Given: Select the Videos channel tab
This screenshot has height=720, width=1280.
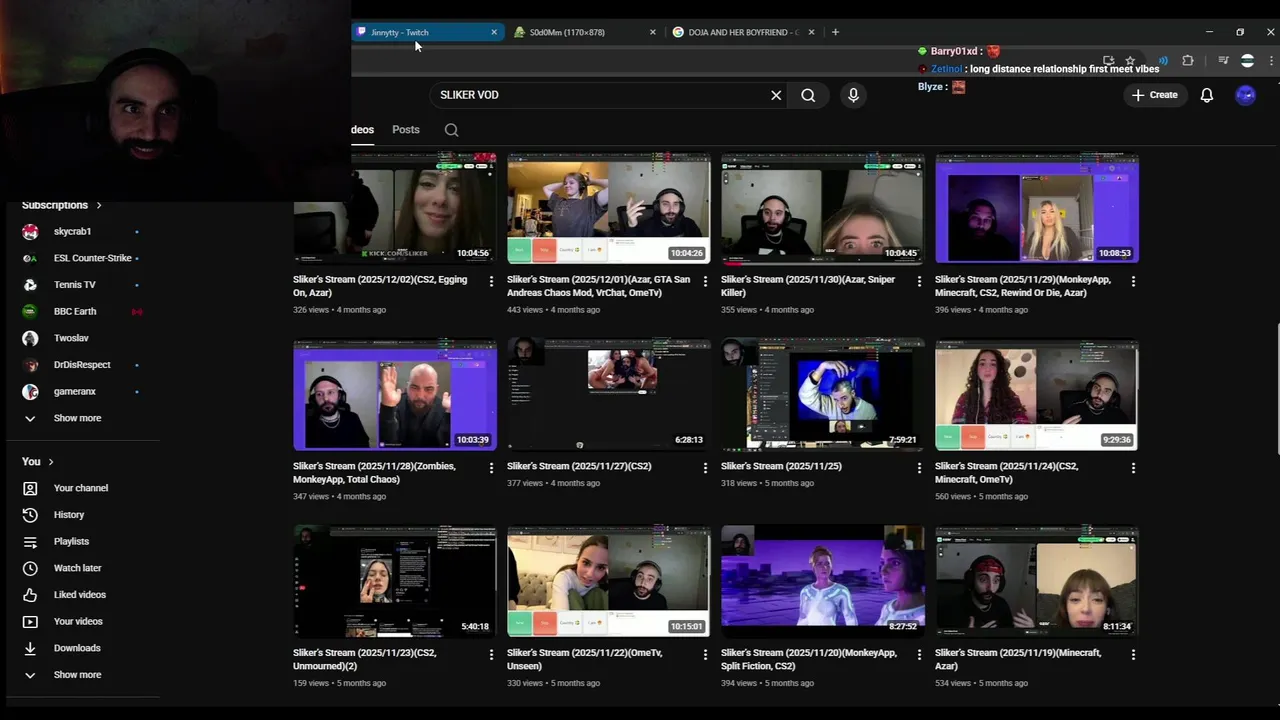Looking at the screenshot, I should click(362, 130).
